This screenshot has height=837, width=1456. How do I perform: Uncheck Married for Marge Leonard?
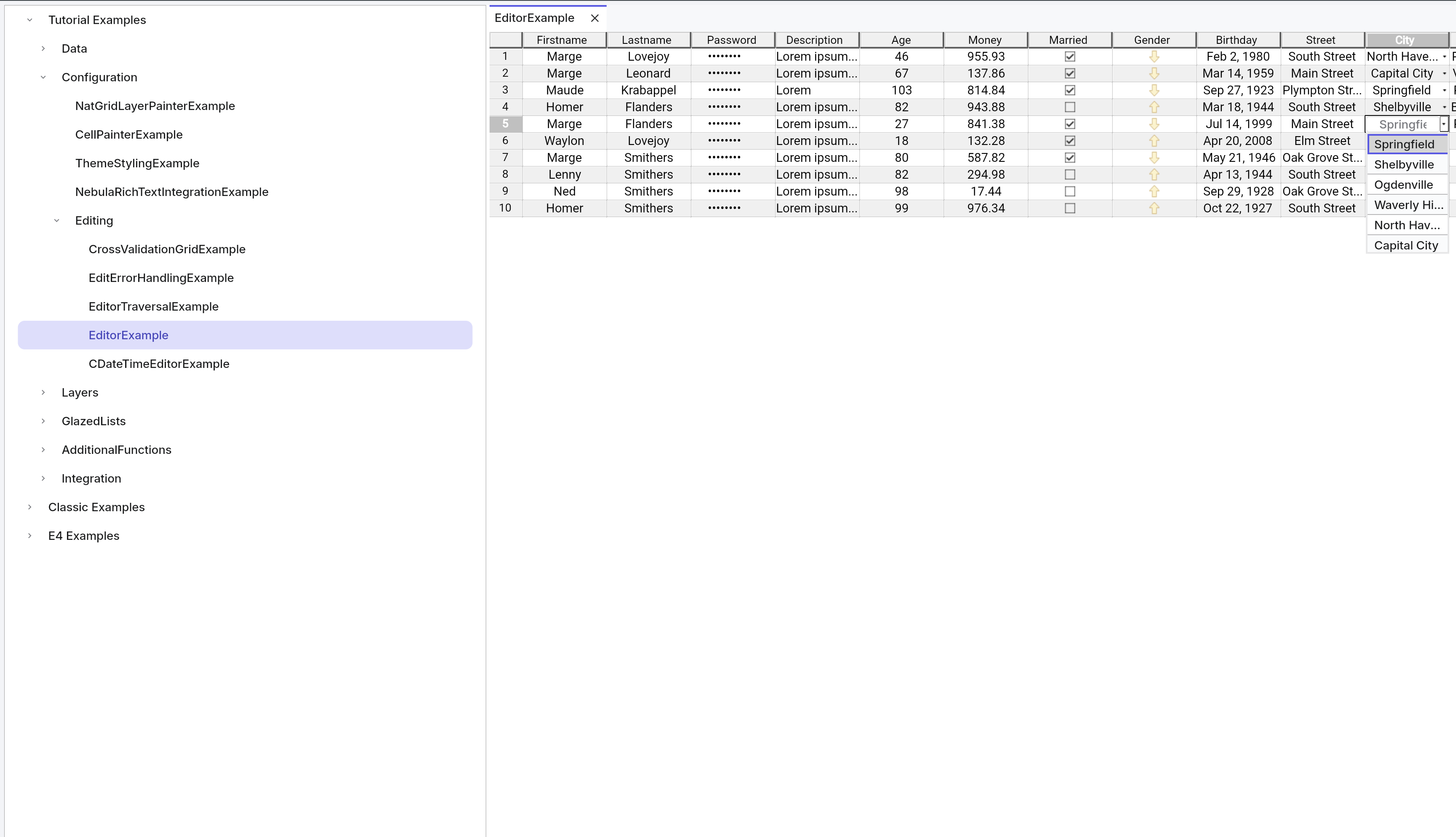tap(1070, 73)
